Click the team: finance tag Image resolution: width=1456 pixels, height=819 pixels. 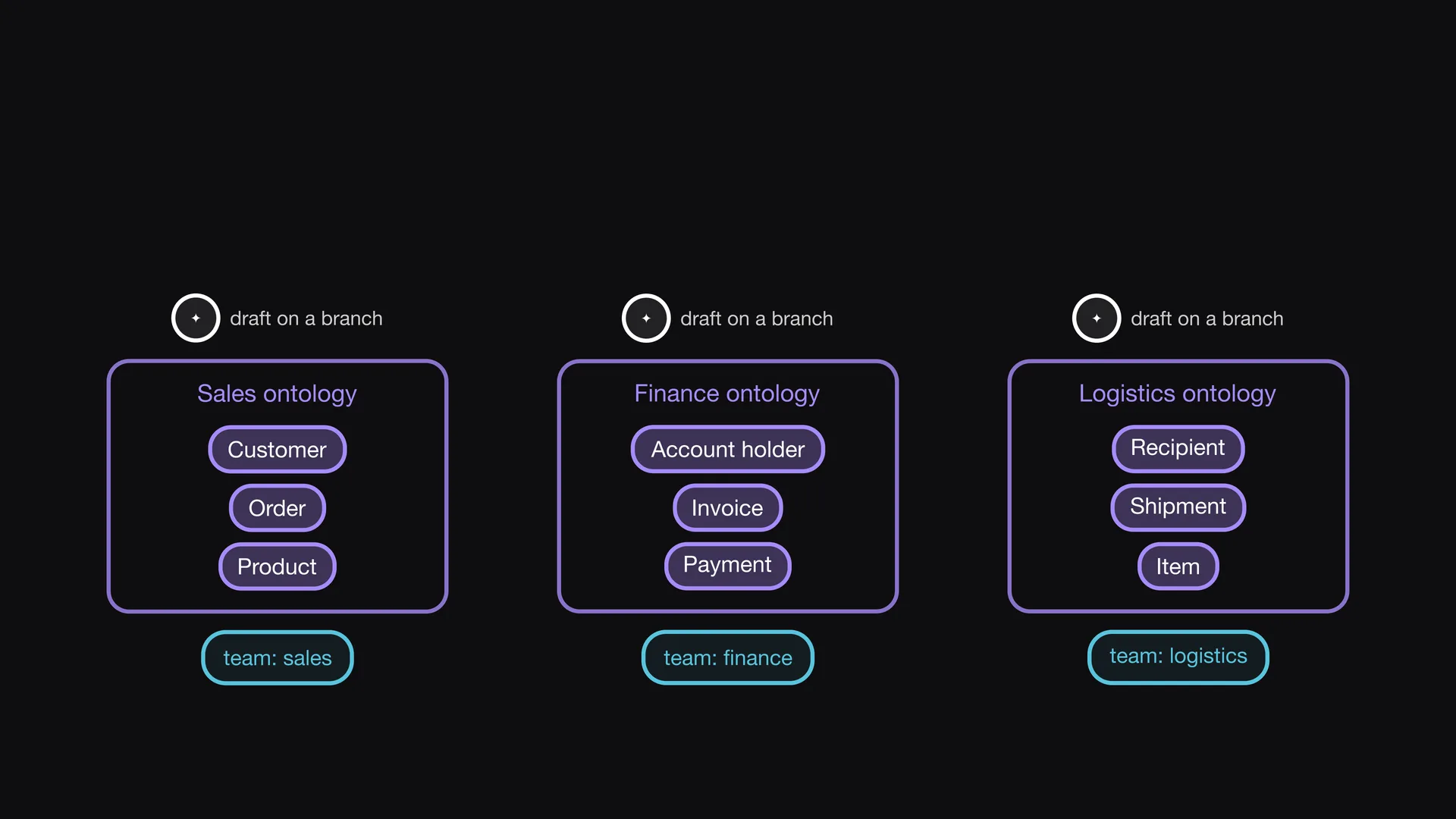click(728, 657)
